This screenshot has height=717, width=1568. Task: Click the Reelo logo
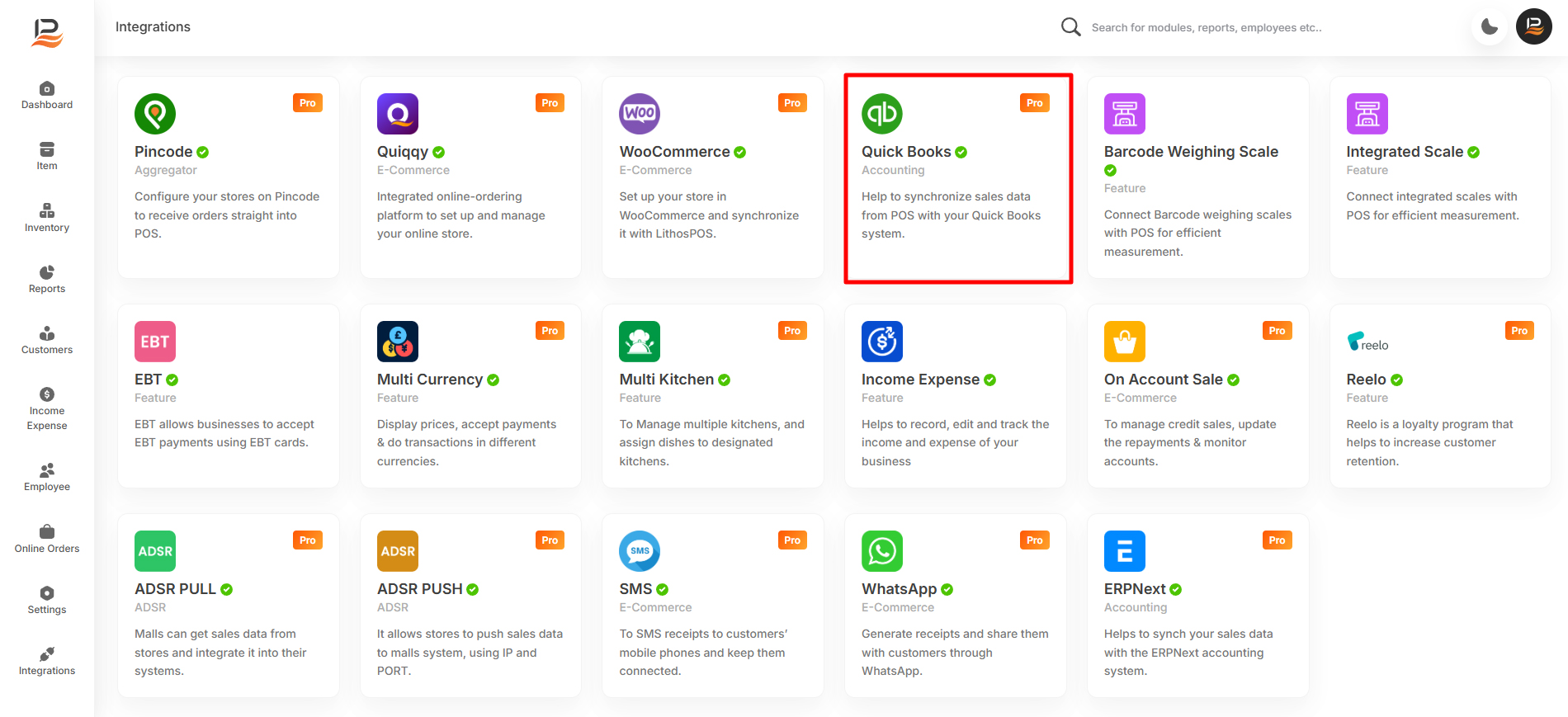coord(1367,342)
